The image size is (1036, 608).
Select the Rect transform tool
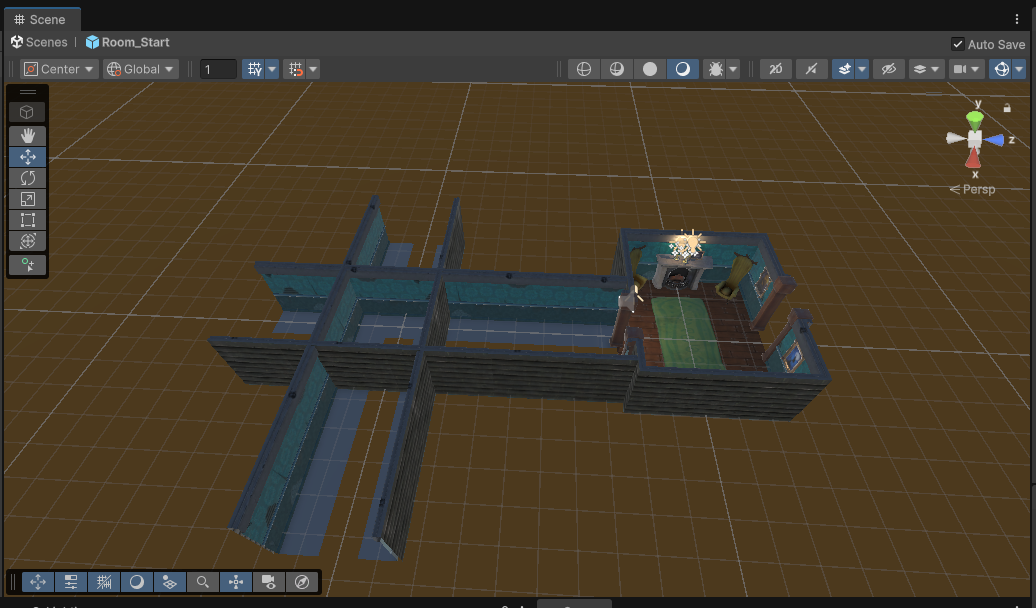coord(27,220)
